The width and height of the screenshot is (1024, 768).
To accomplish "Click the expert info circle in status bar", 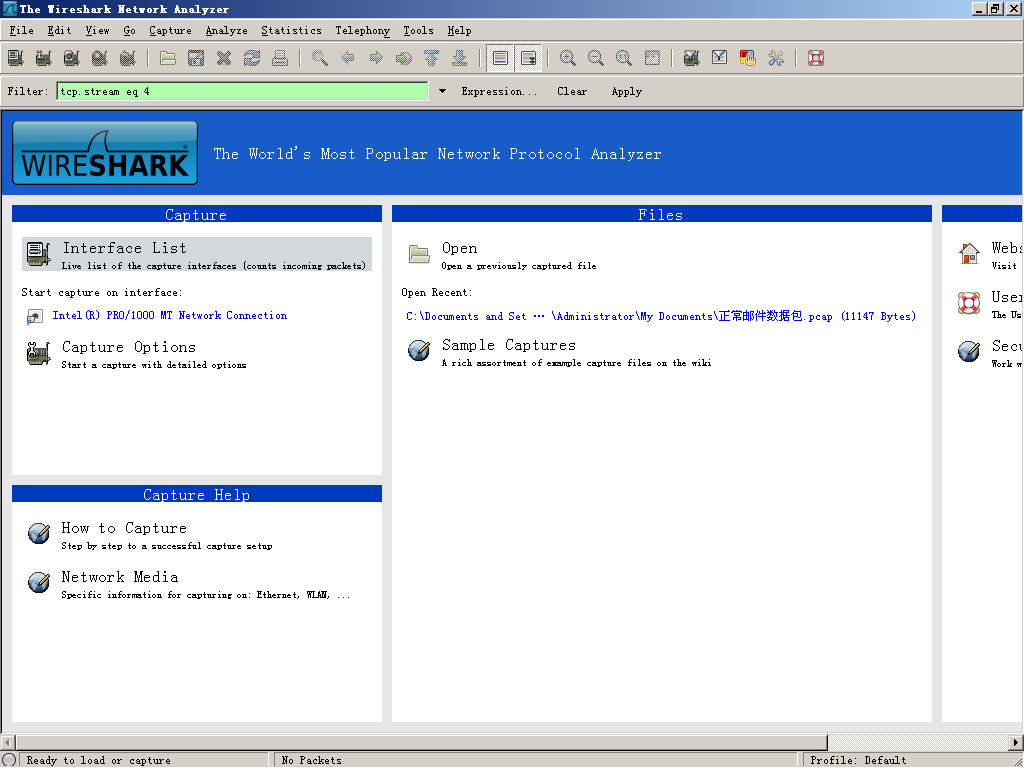I will pyautogui.click(x=9, y=760).
